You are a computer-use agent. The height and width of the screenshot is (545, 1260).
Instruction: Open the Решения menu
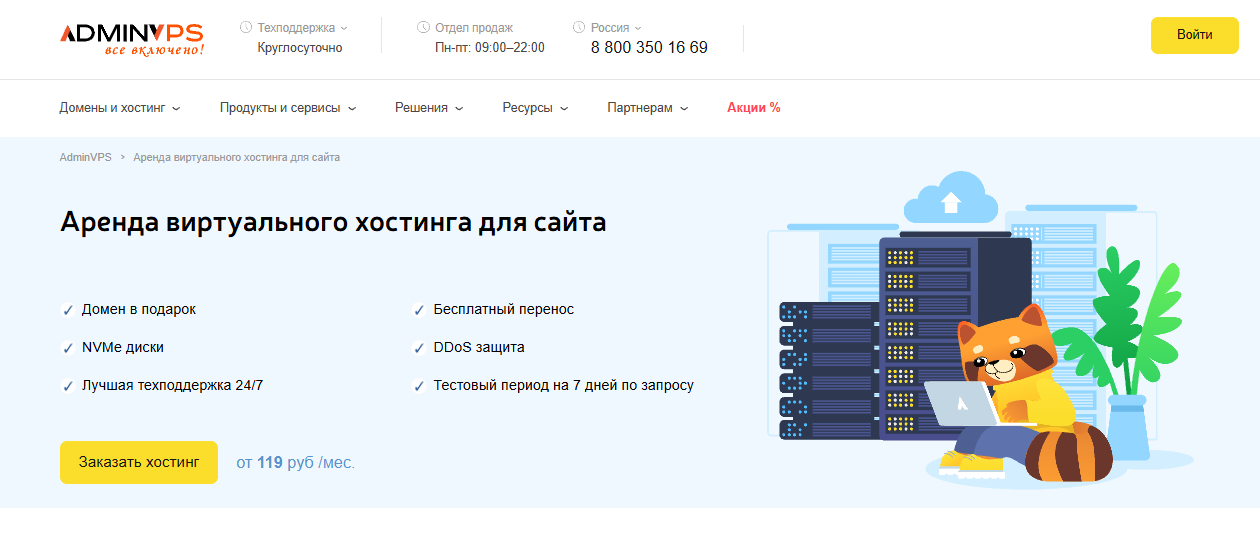tap(428, 108)
